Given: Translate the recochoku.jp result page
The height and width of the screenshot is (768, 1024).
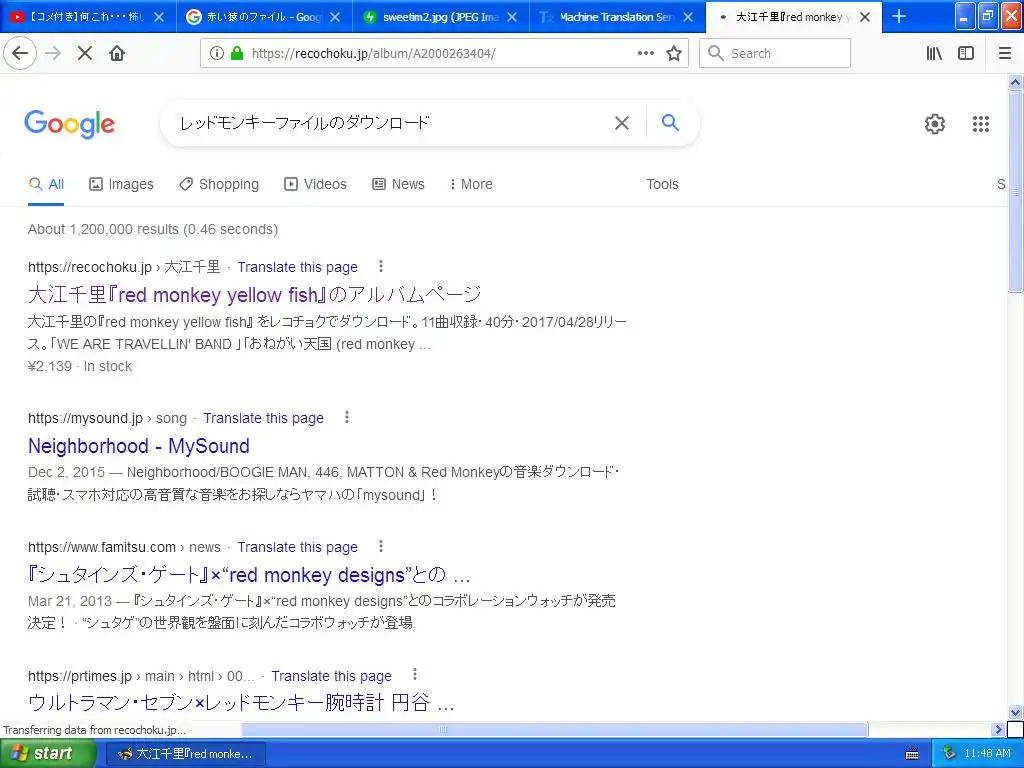Looking at the screenshot, I should [x=298, y=267].
